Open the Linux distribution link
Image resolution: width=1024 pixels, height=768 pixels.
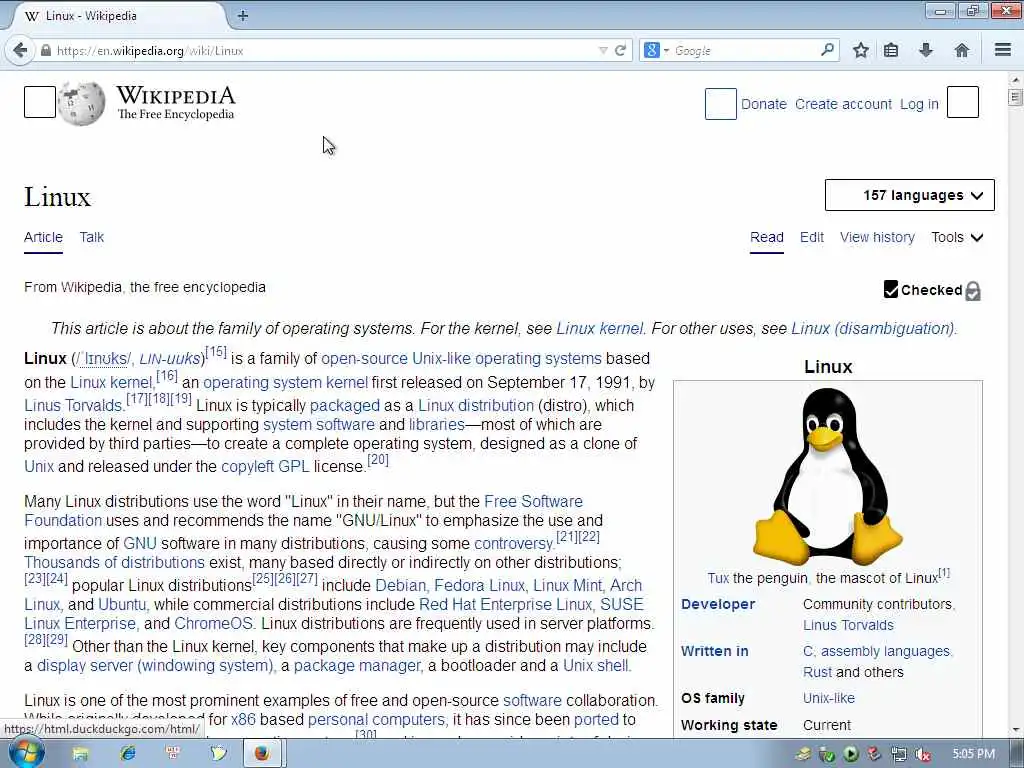click(476, 406)
